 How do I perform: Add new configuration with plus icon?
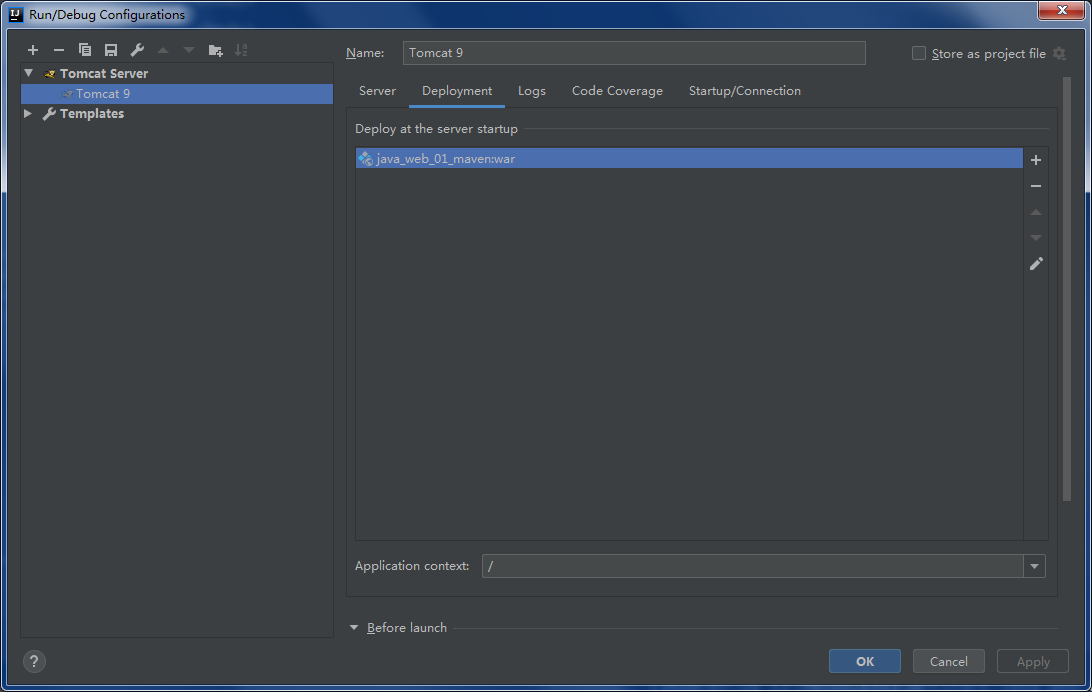pos(33,50)
